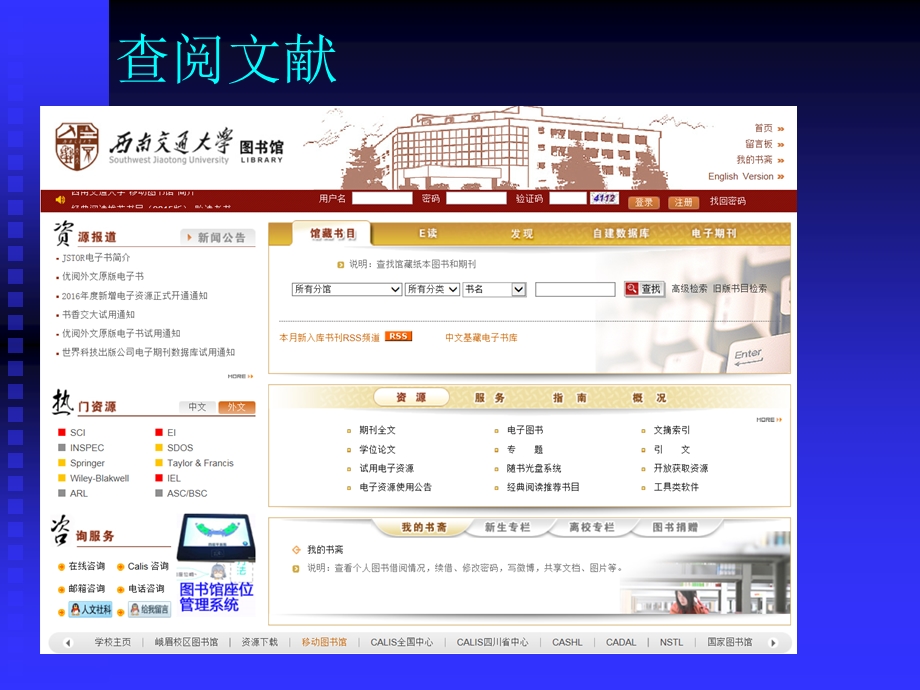The height and width of the screenshot is (690, 920).
Task: Select the 新生专栏 tab
Action: tap(507, 527)
